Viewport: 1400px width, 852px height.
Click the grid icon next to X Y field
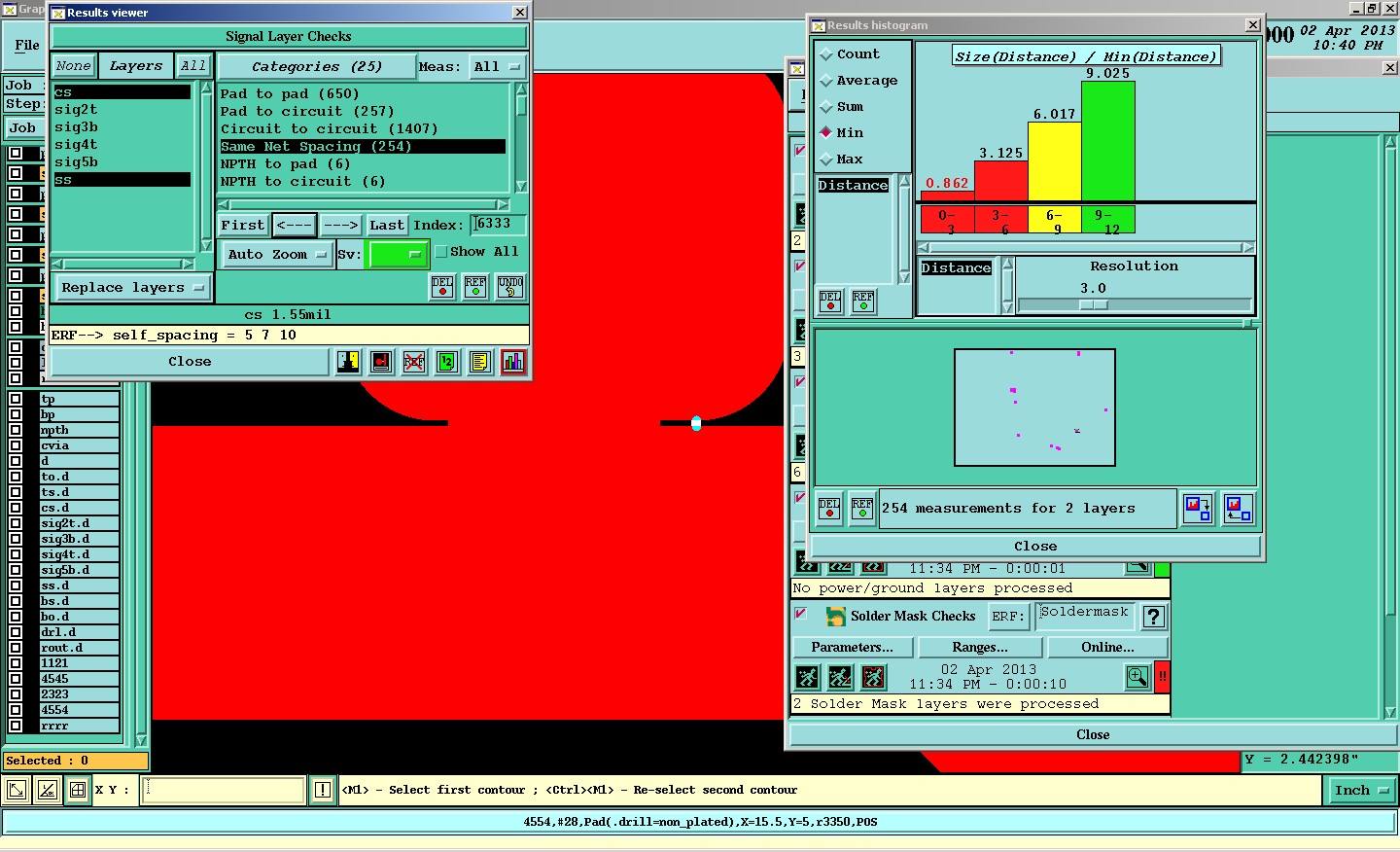point(78,791)
